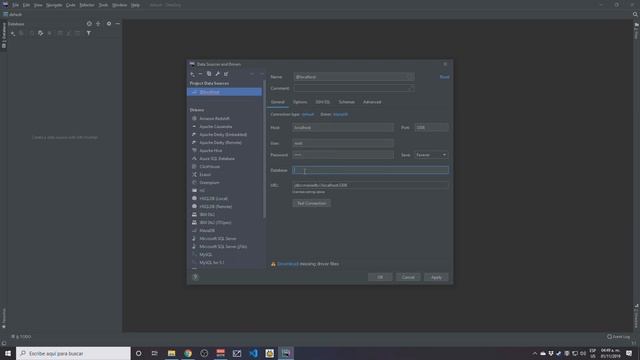
Task: Click the wrench icon in the dialog toolbar
Action: [218, 74]
